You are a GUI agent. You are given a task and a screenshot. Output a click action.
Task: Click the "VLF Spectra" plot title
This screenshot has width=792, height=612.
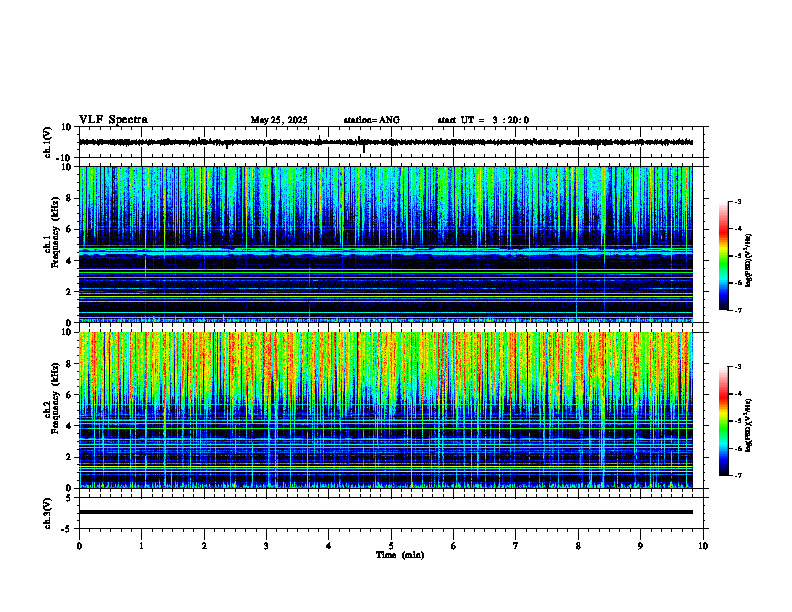pos(113,120)
